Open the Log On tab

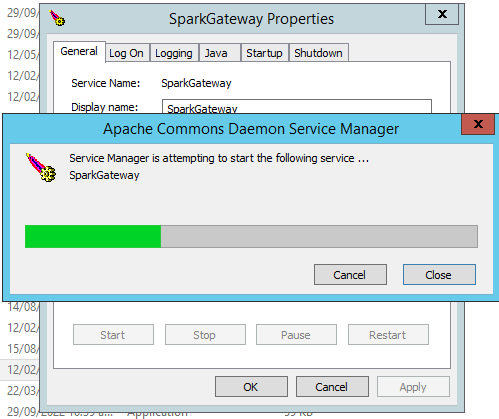pos(126,53)
